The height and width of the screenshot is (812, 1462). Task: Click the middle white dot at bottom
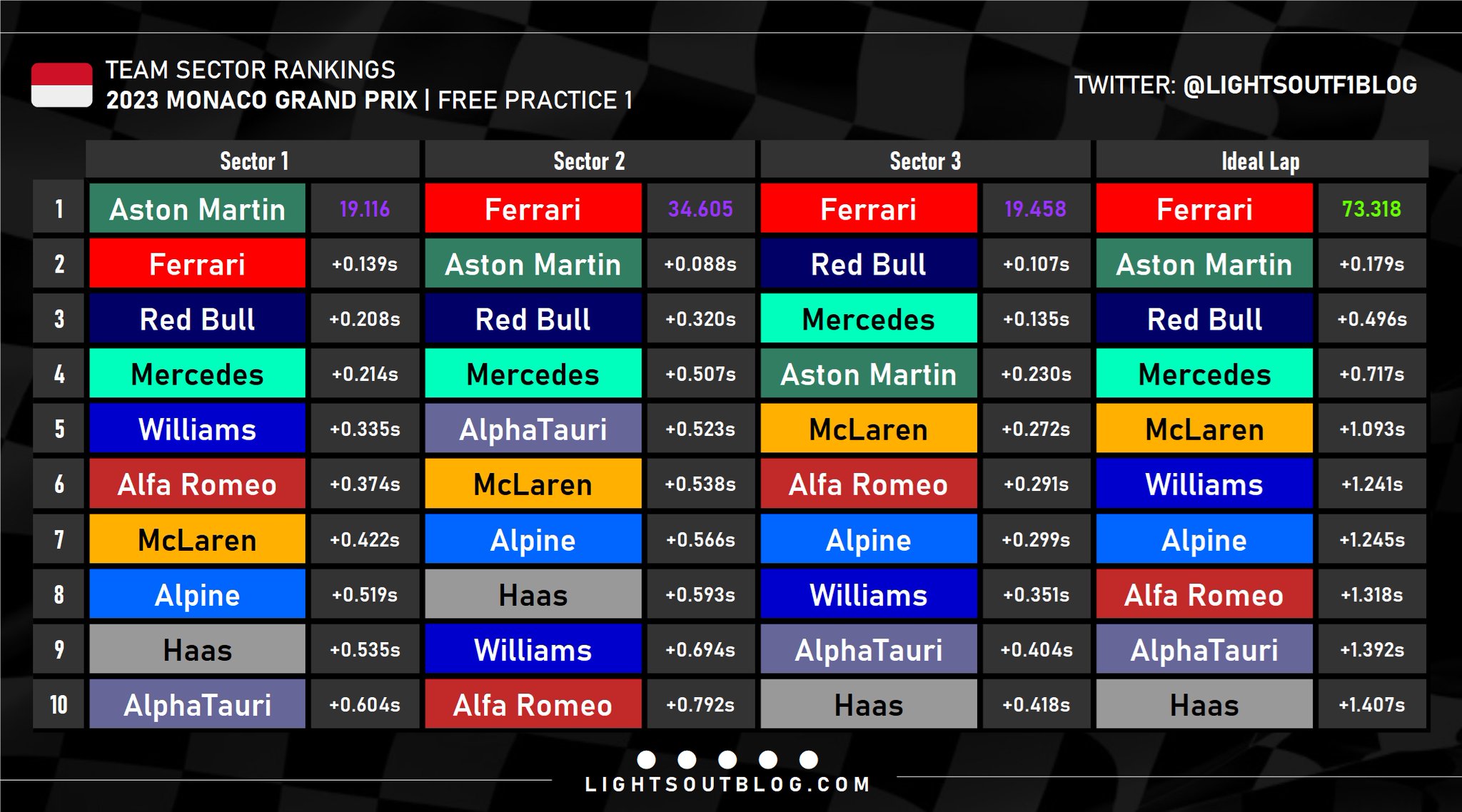coord(727,759)
